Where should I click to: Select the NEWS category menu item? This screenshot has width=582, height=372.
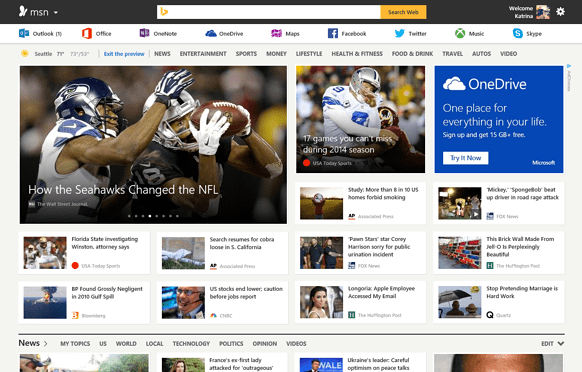(162, 54)
